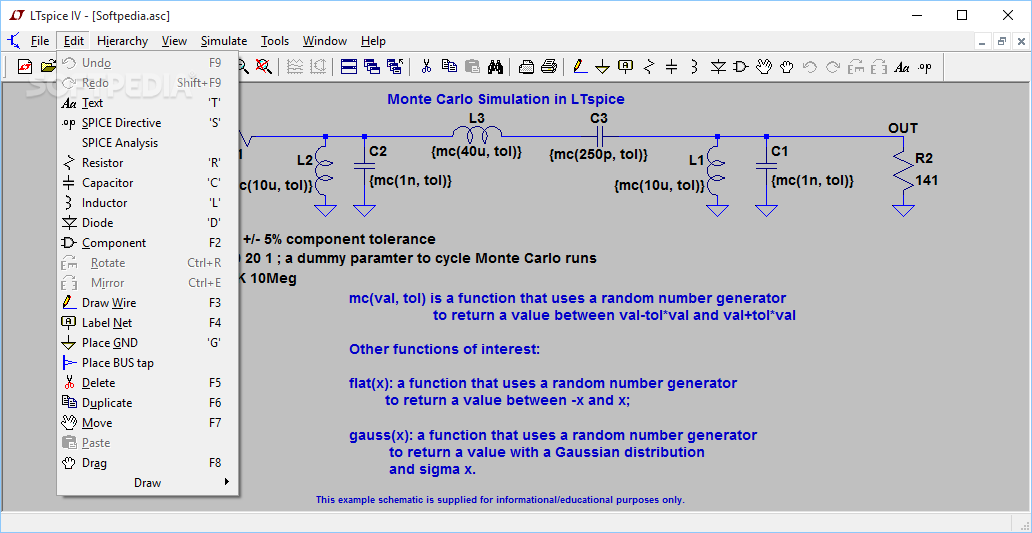
Task: Click the Cut scissors toolbar icon
Action: coord(426,66)
